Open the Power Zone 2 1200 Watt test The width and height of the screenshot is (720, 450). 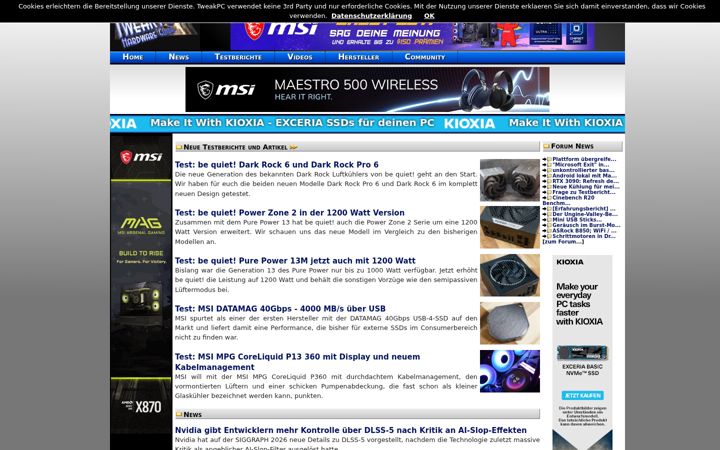[289, 213]
